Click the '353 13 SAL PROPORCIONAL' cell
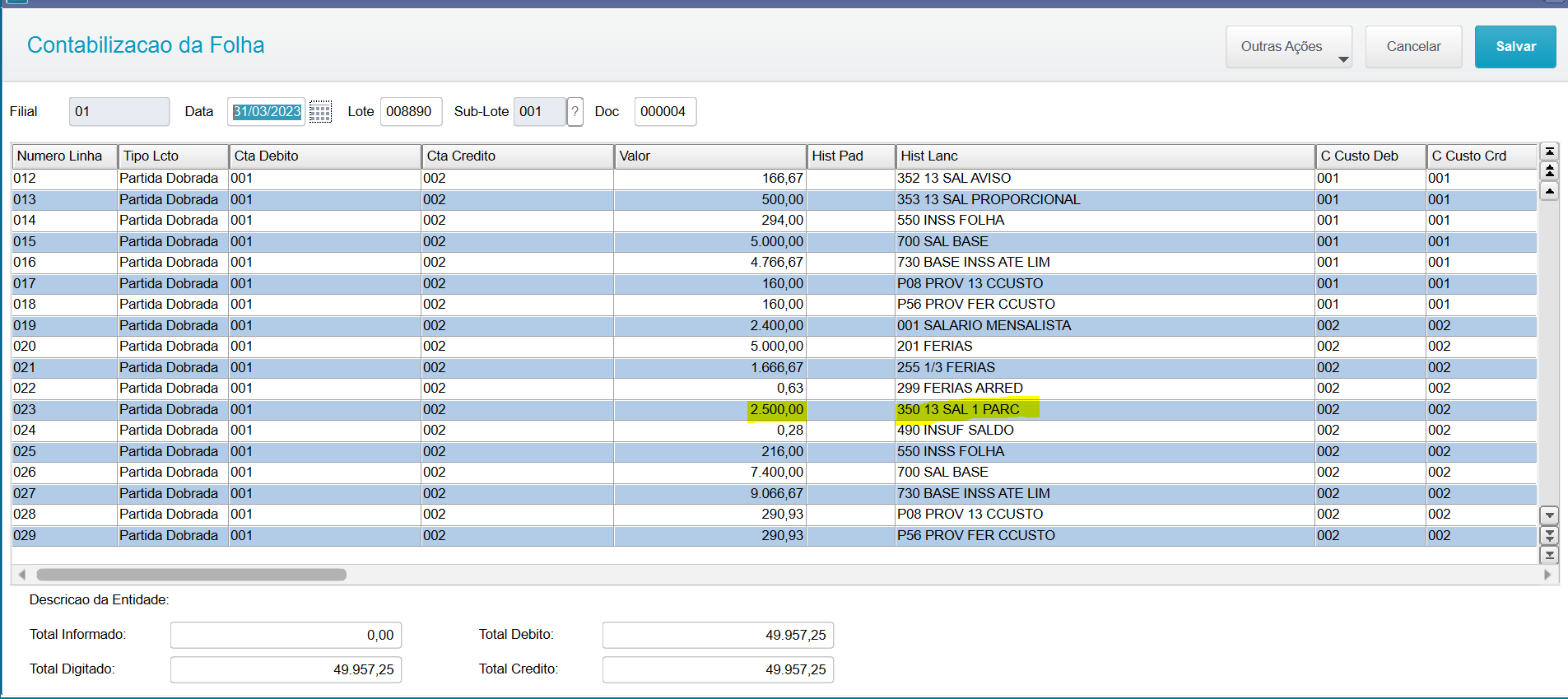1568x699 pixels. 1105,199
